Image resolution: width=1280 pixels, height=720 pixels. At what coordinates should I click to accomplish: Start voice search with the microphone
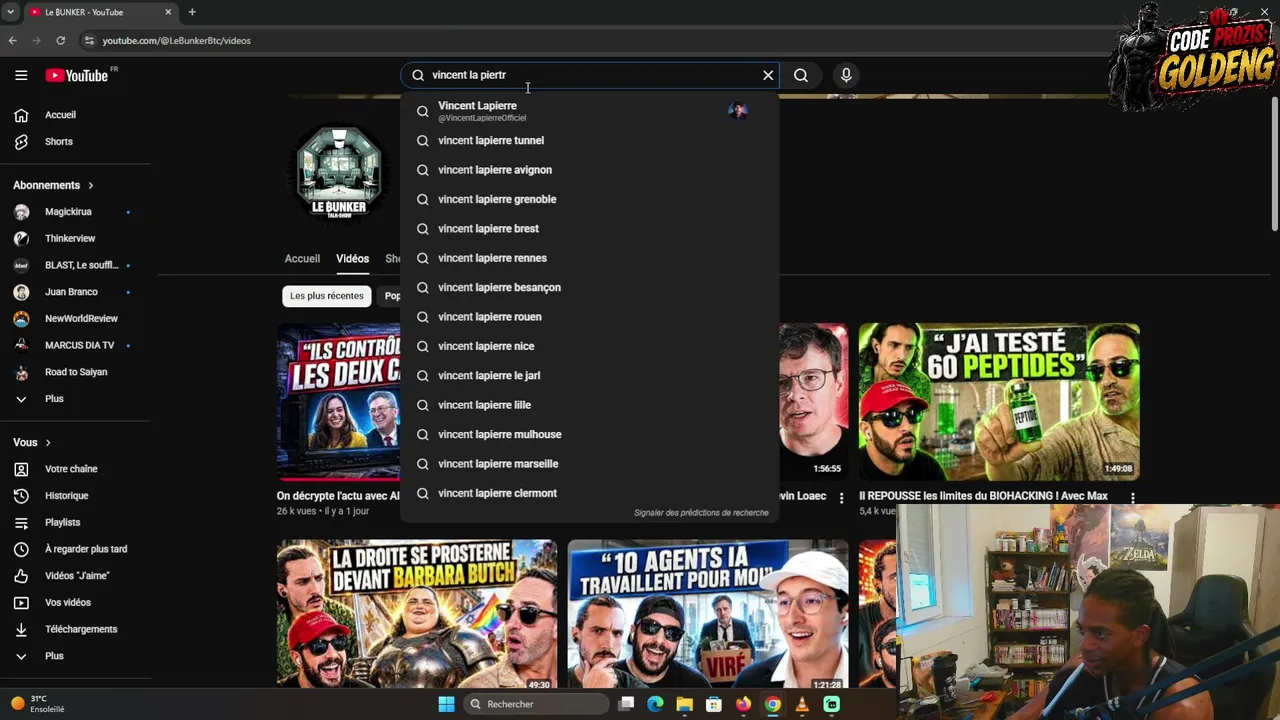(x=846, y=75)
